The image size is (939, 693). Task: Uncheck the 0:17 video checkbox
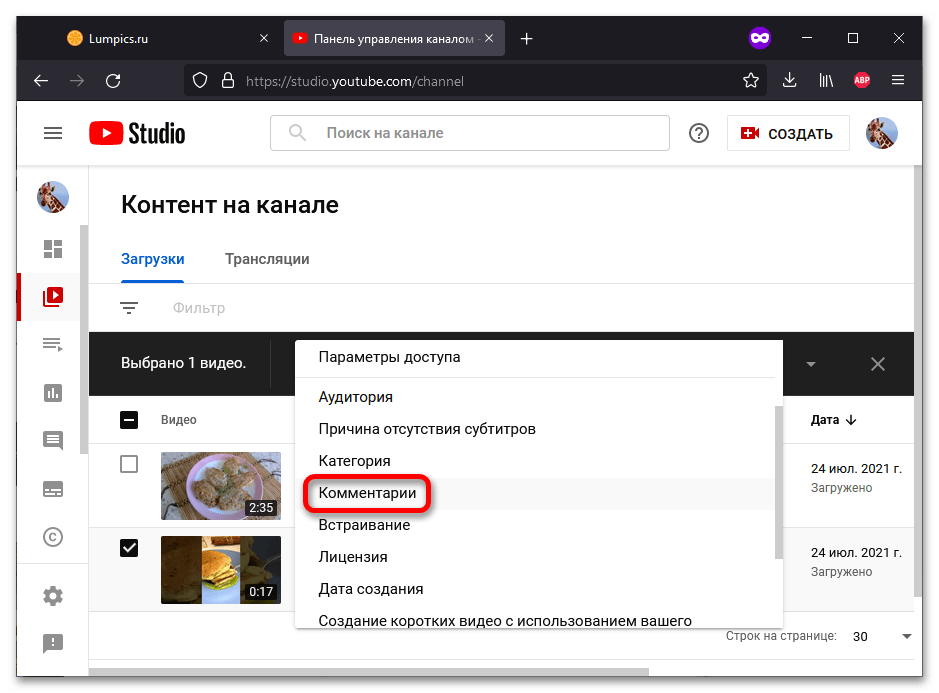[x=129, y=547]
